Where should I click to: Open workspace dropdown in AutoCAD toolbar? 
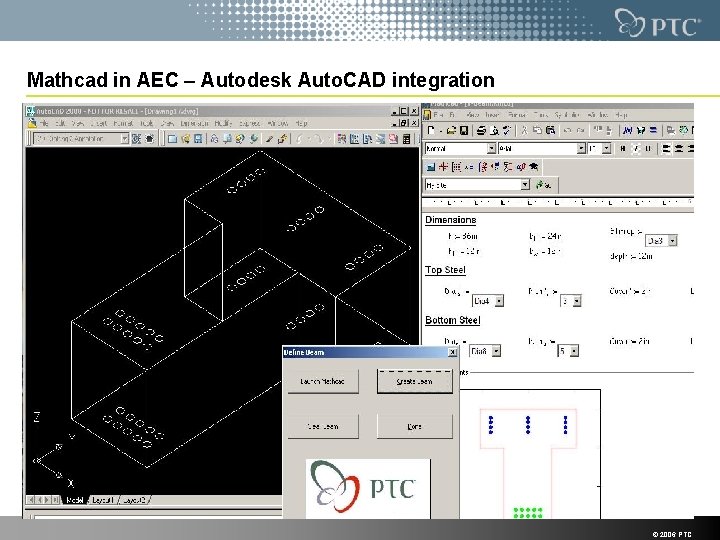pyautogui.click(x=124, y=139)
